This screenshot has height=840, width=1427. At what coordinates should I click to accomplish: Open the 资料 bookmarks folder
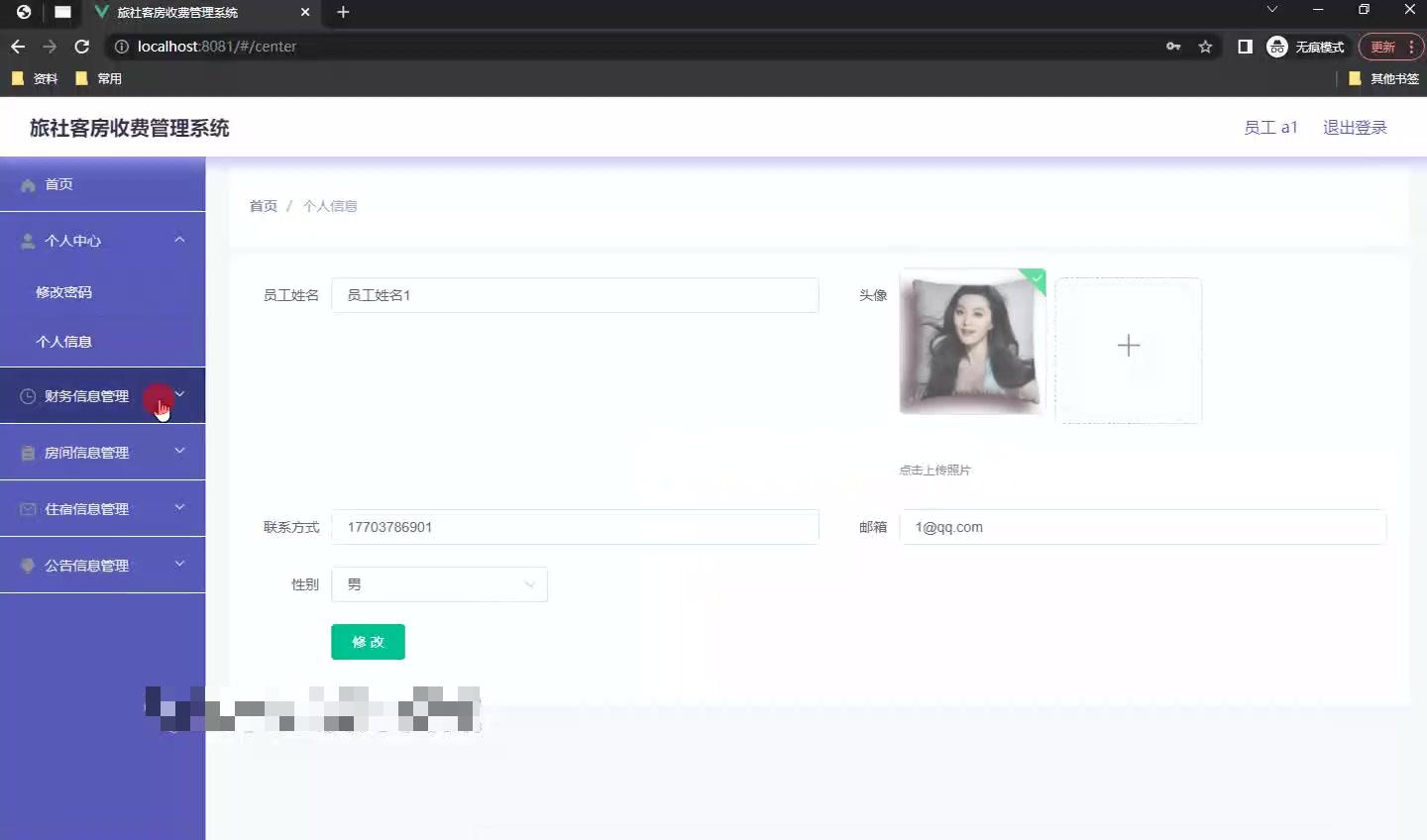point(35,77)
